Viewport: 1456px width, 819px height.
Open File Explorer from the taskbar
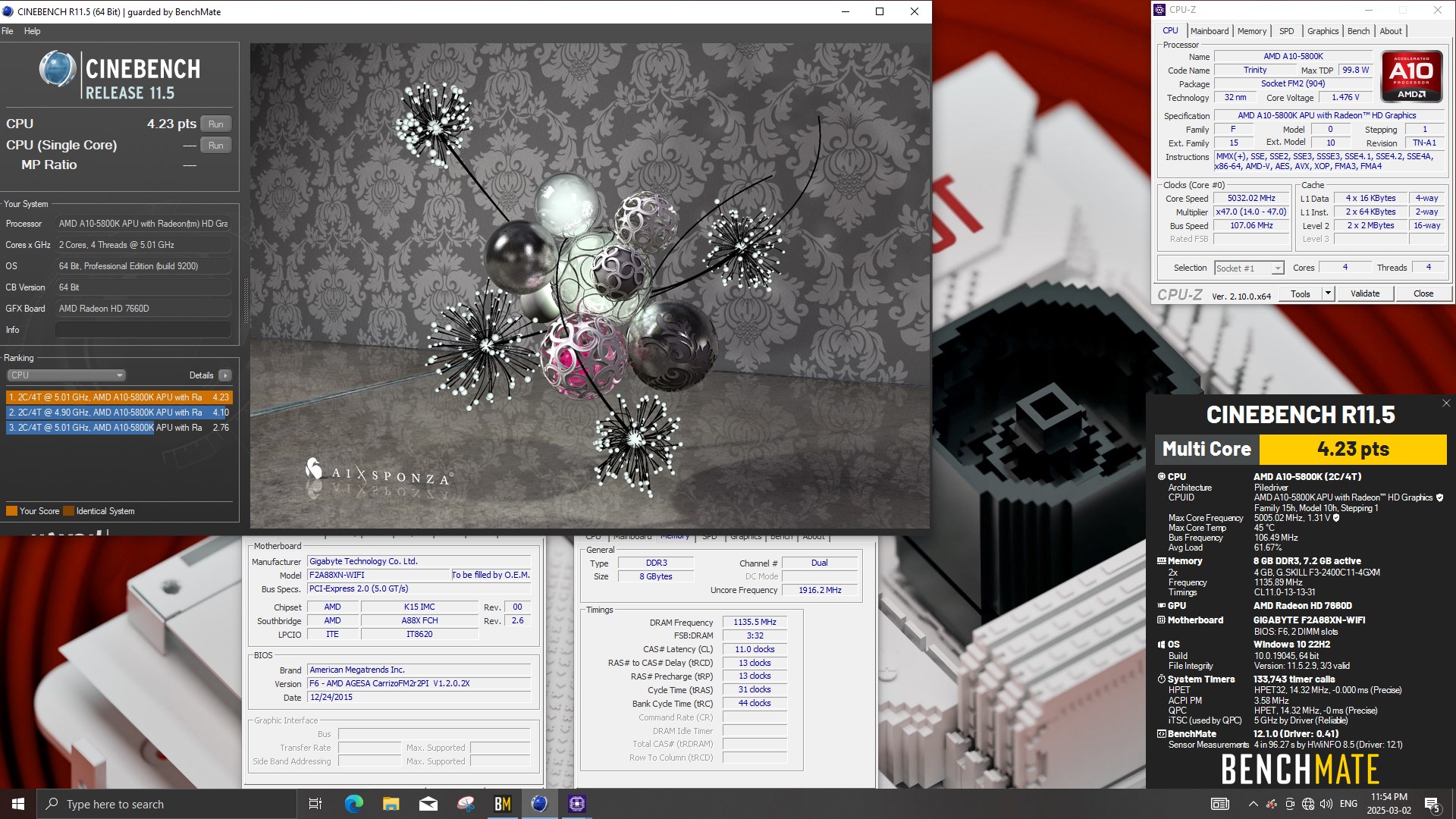tap(391, 804)
